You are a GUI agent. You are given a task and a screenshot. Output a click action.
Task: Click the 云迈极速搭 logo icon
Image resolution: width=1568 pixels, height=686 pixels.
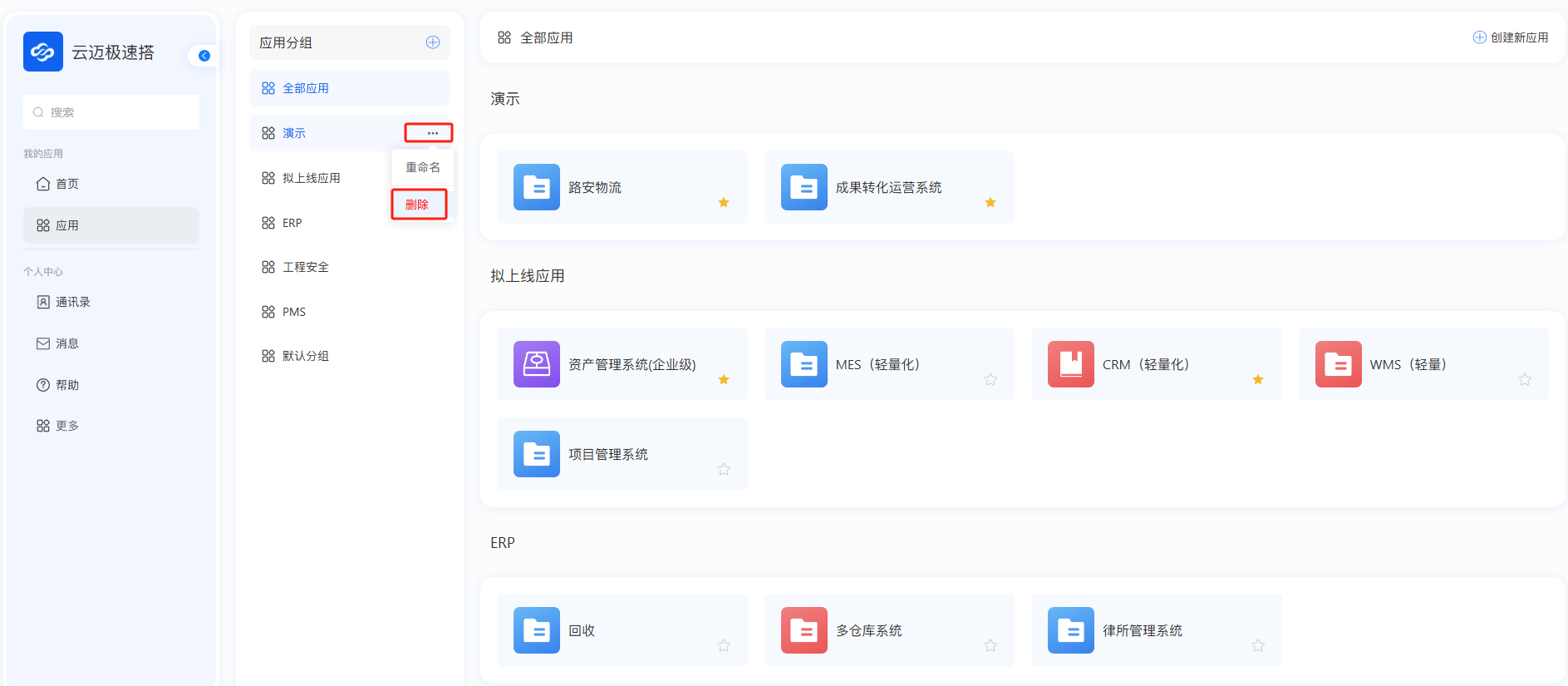(x=42, y=52)
